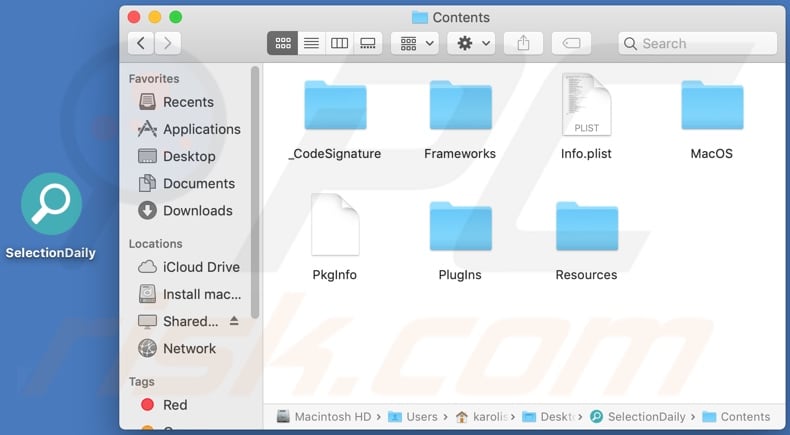790x435 pixels.
Task: Select Documents in the sidebar
Action: click(x=188, y=183)
